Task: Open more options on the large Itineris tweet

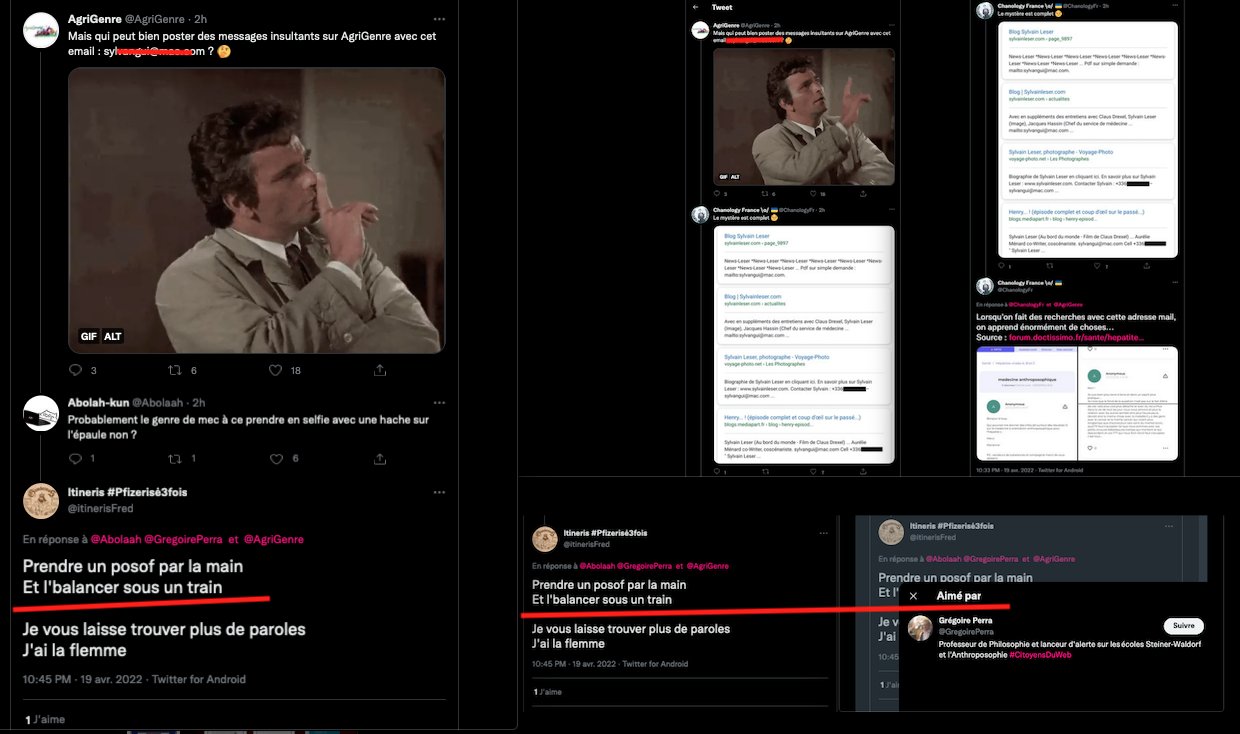Action: (x=439, y=493)
